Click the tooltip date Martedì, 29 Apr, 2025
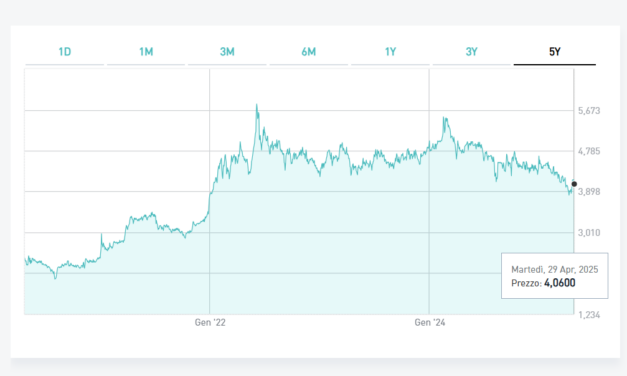Screen dimensions: 627x376 click(555, 270)
